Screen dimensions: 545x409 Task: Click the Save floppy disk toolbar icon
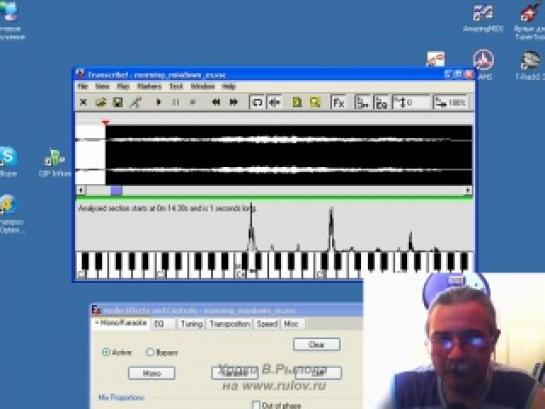[118, 102]
